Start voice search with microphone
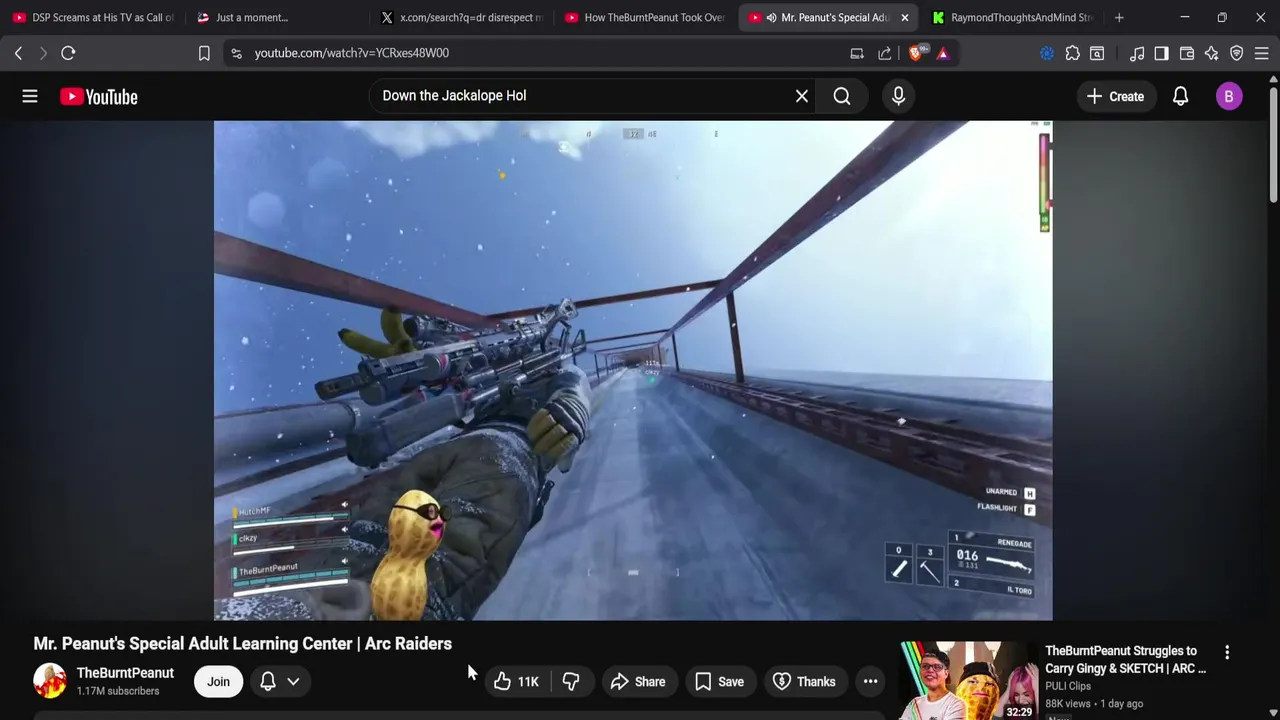Viewport: 1280px width, 720px height. (x=898, y=96)
